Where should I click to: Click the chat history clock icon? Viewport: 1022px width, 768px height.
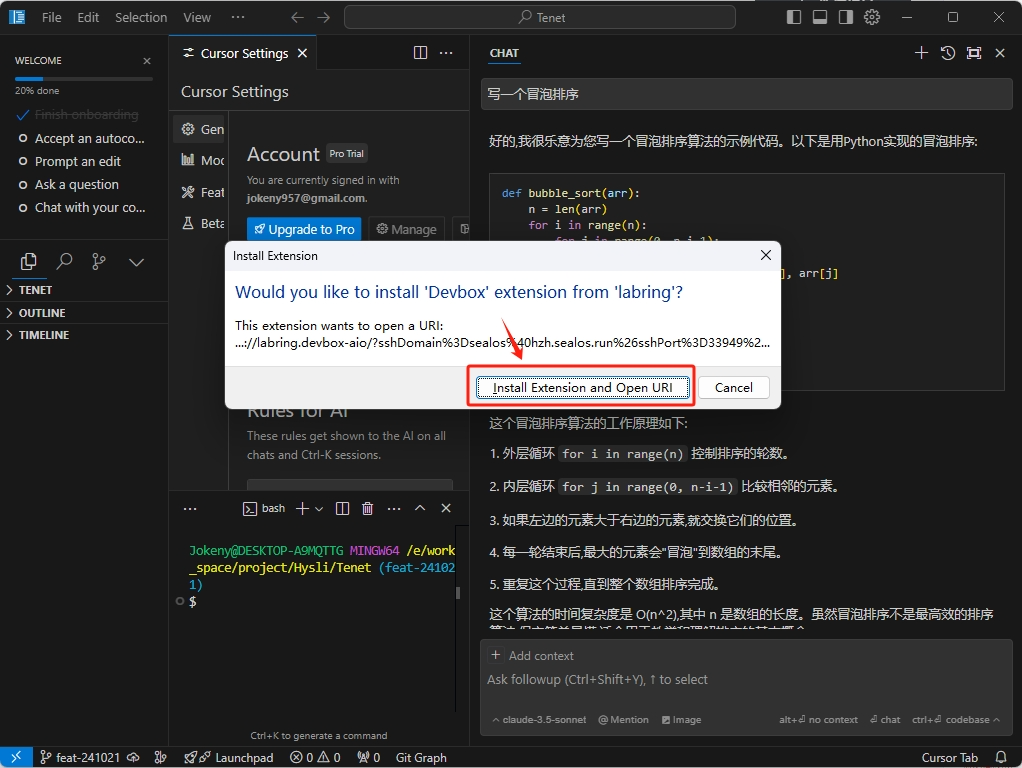[948, 53]
